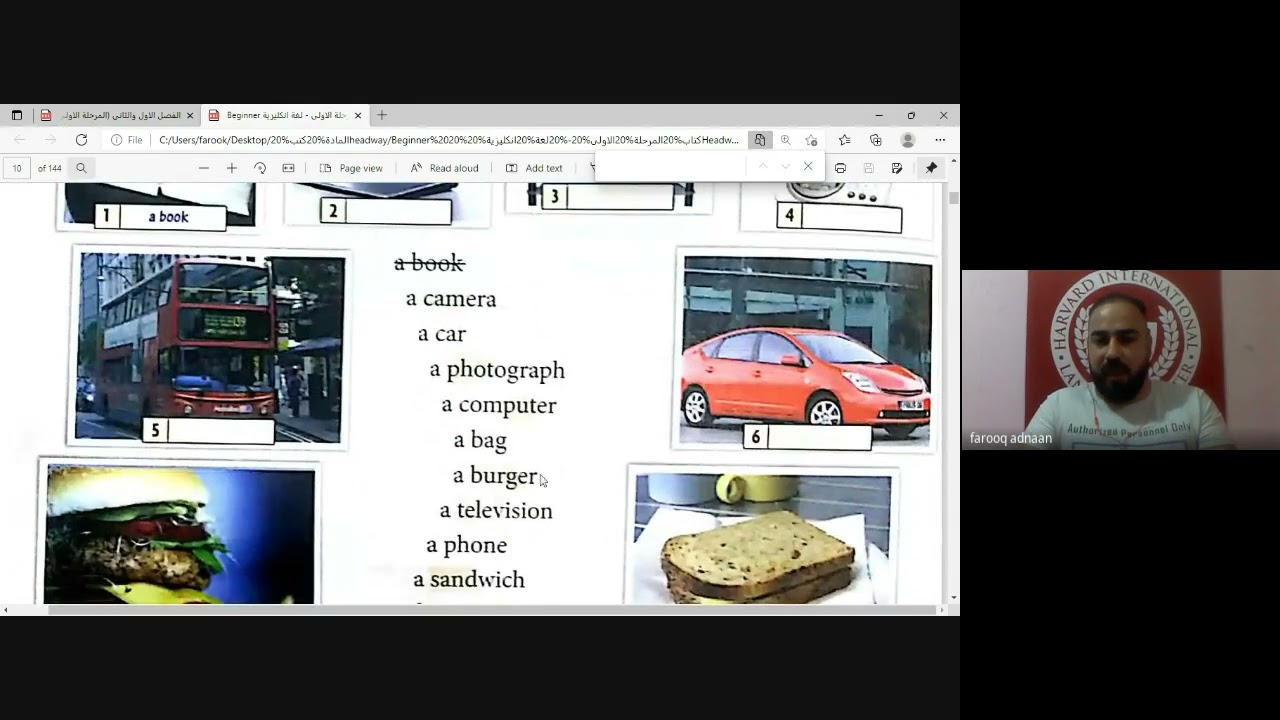Click the word "a television"
Image resolution: width=1280 pixels, height=720 pixels.
pos(496,510)
